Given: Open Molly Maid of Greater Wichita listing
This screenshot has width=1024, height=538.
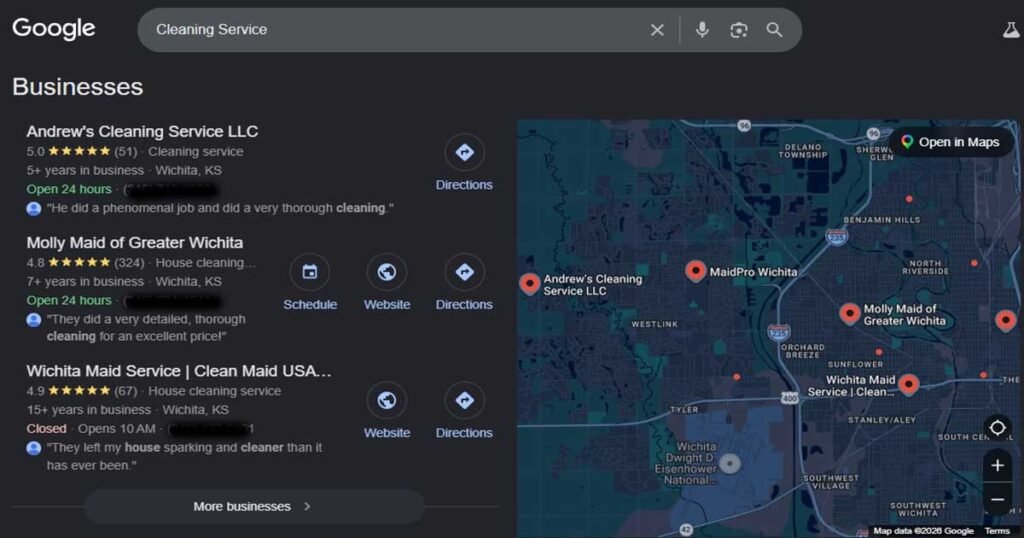Looking at the screenshot, I should 135,243.
